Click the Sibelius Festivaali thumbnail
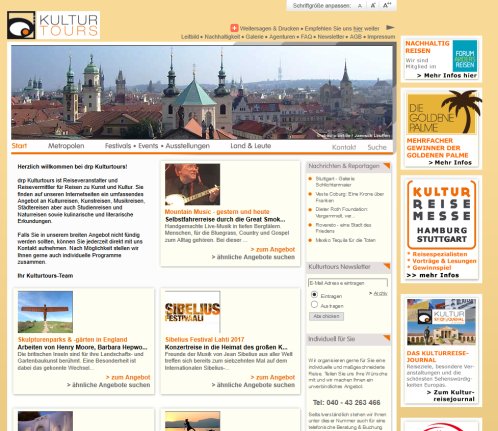498x431 pixels. pos(192,312)
